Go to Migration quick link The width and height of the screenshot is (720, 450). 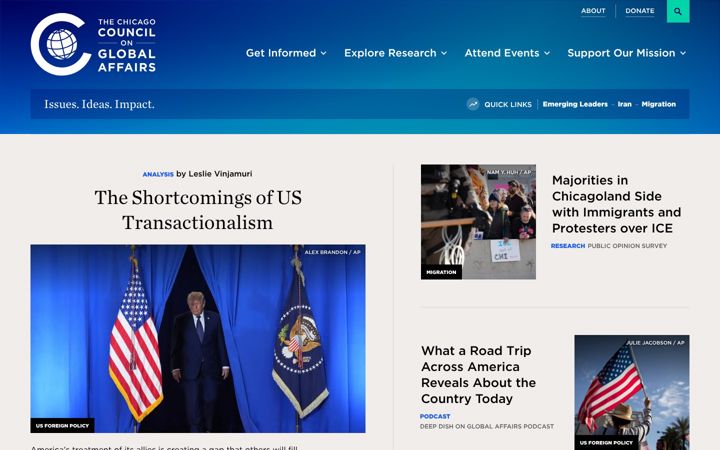658,104
